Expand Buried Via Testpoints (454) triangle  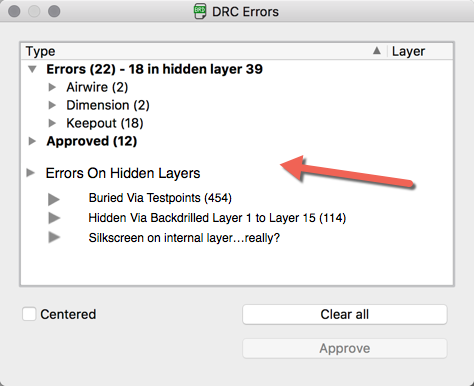point(54,199)
